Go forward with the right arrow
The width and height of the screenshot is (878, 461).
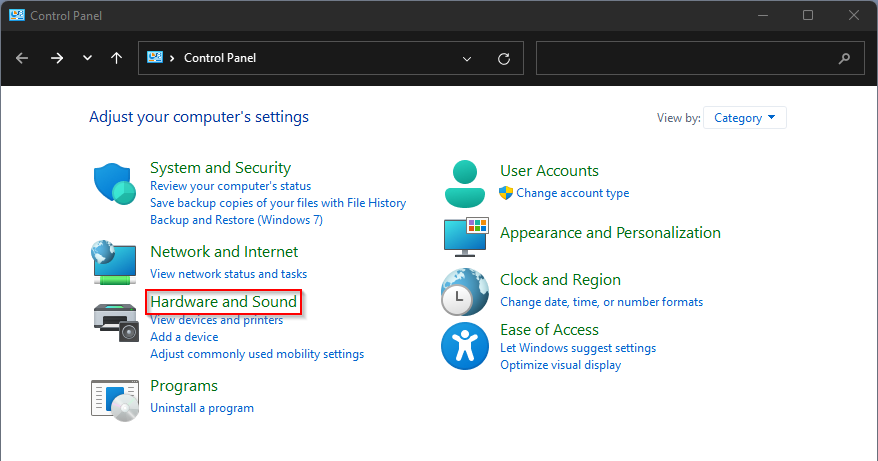point(57,58)
